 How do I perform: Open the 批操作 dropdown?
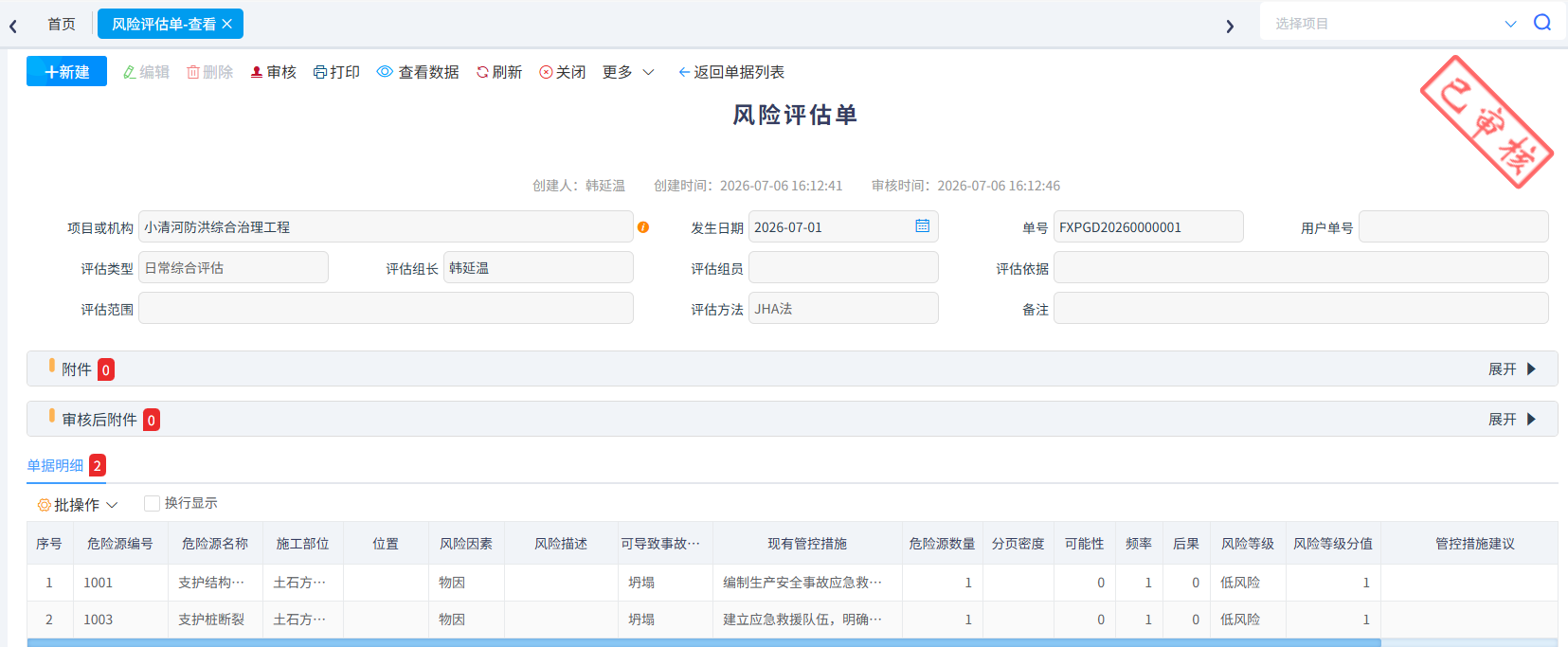pos(77,505)
